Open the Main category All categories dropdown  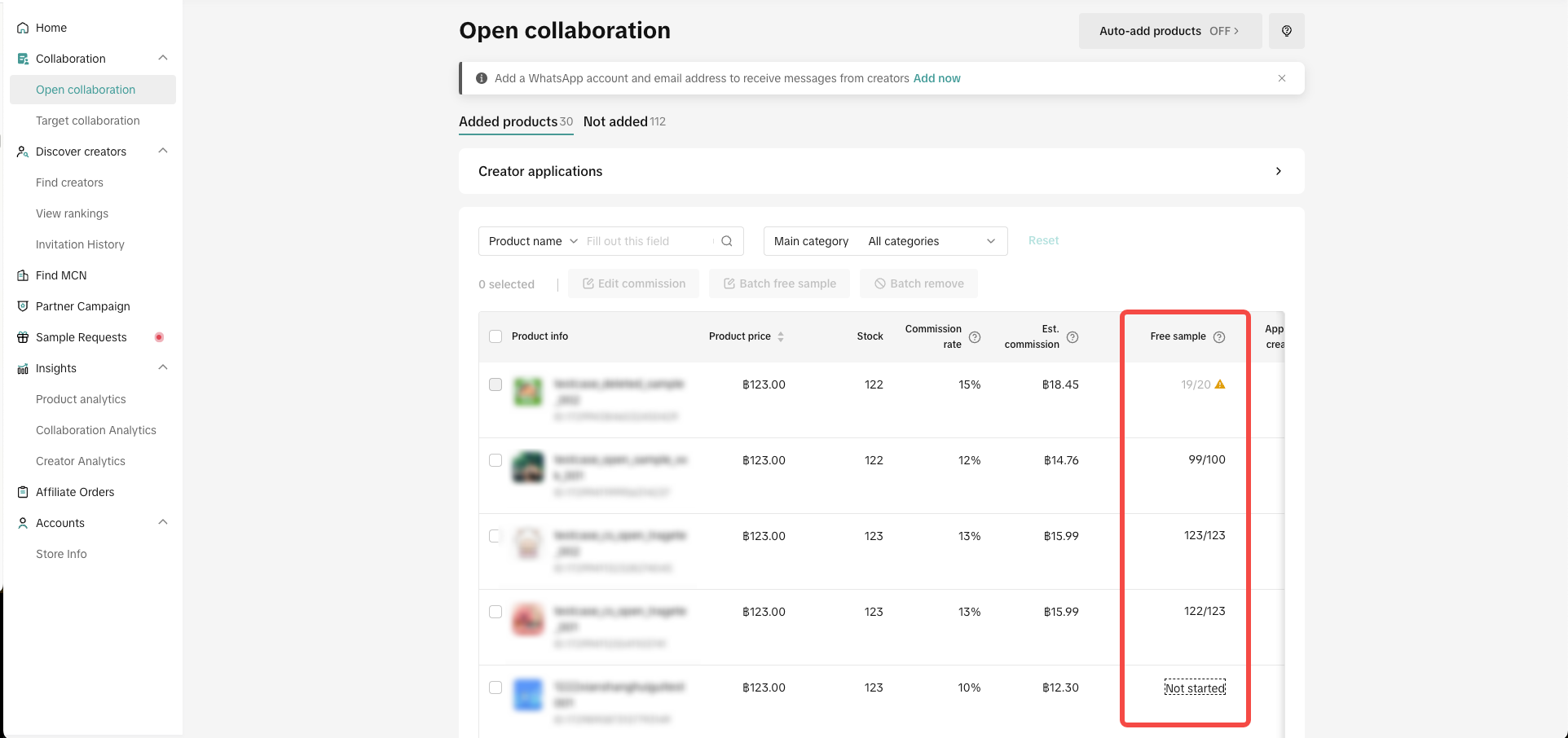click(x=931, y=241)
